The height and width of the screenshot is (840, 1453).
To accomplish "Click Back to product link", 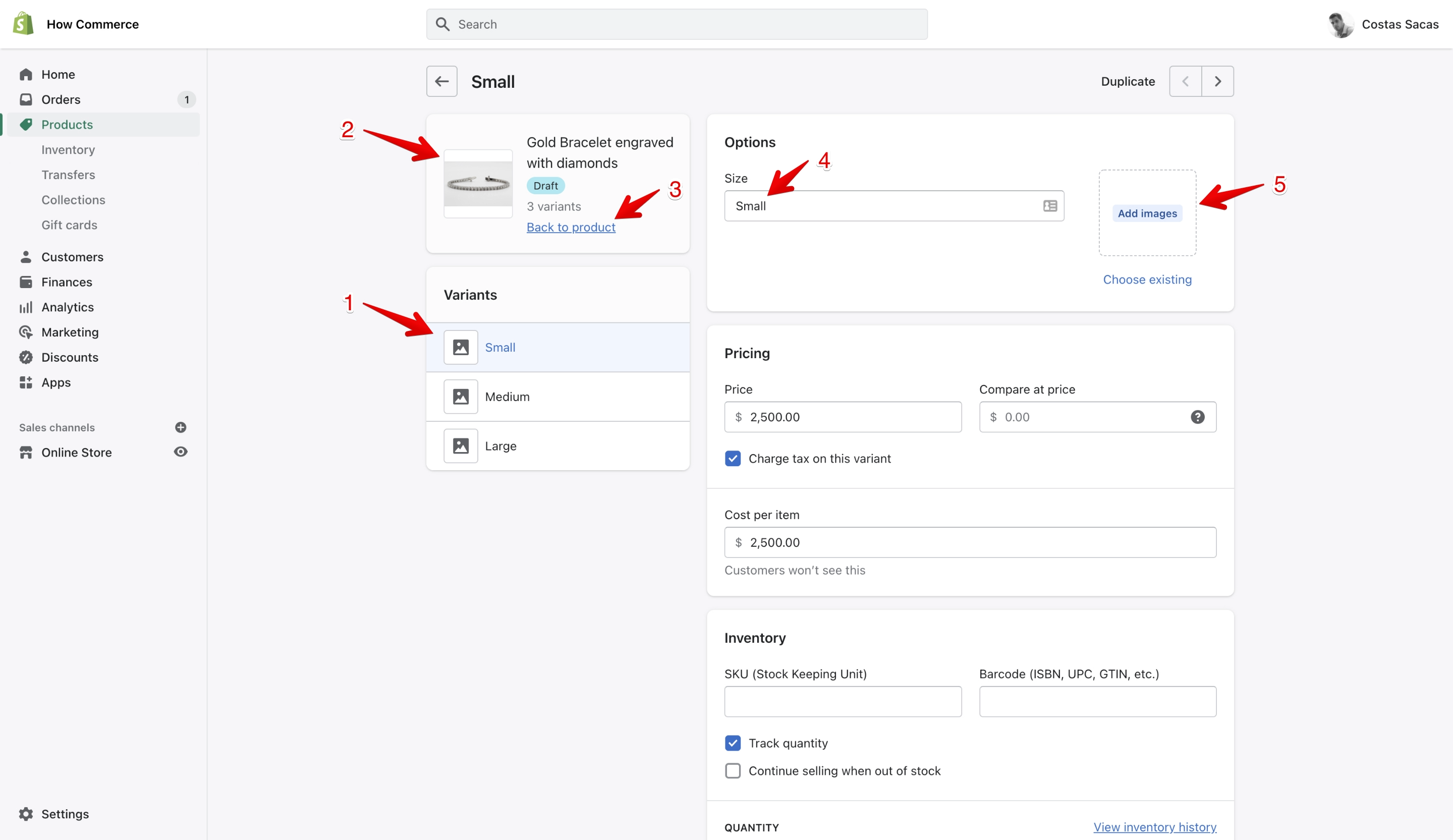I will click(x=571, y=227).
